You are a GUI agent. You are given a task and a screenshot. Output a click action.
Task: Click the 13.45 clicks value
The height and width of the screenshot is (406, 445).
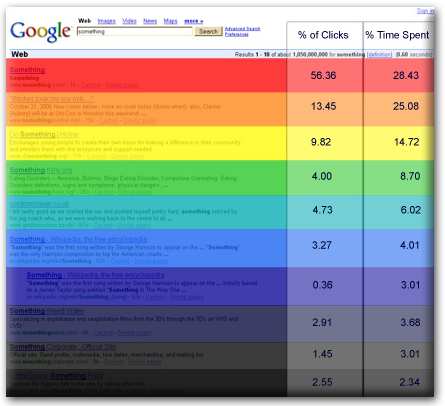click(x=323, y=106)
